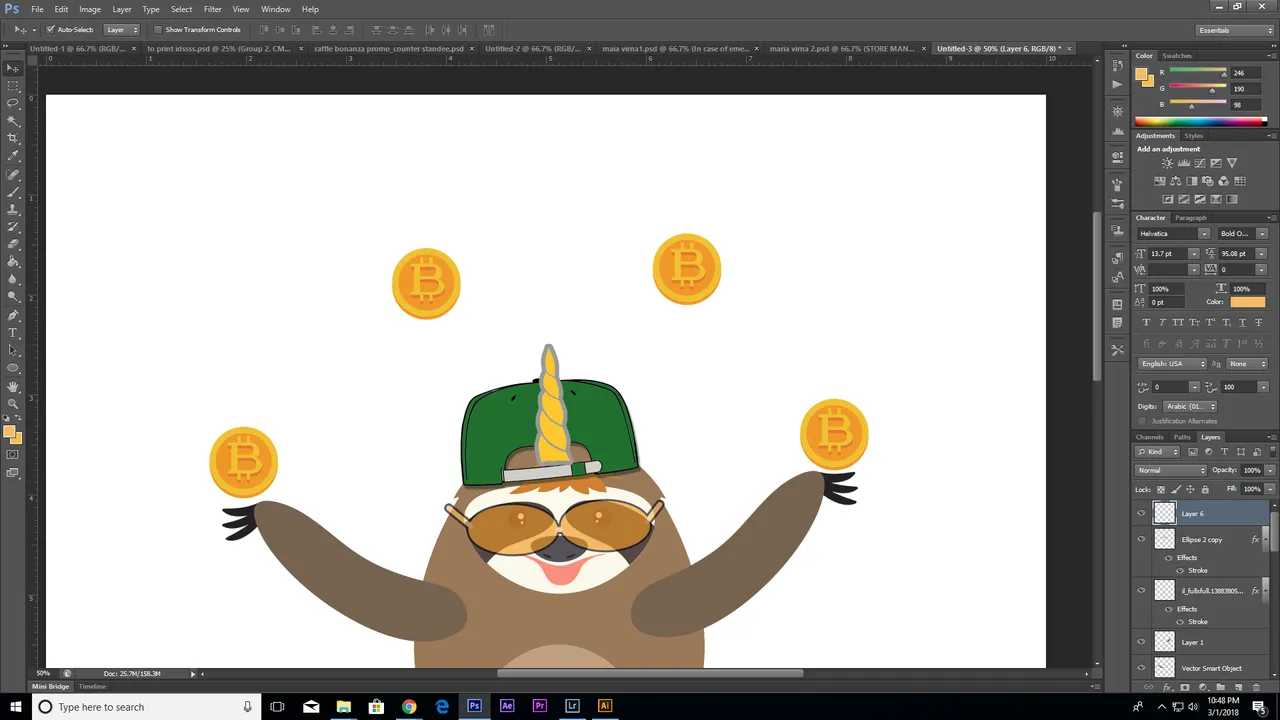
Task: Select the Zoom tool in toolbar
Action: pos(13,404)
